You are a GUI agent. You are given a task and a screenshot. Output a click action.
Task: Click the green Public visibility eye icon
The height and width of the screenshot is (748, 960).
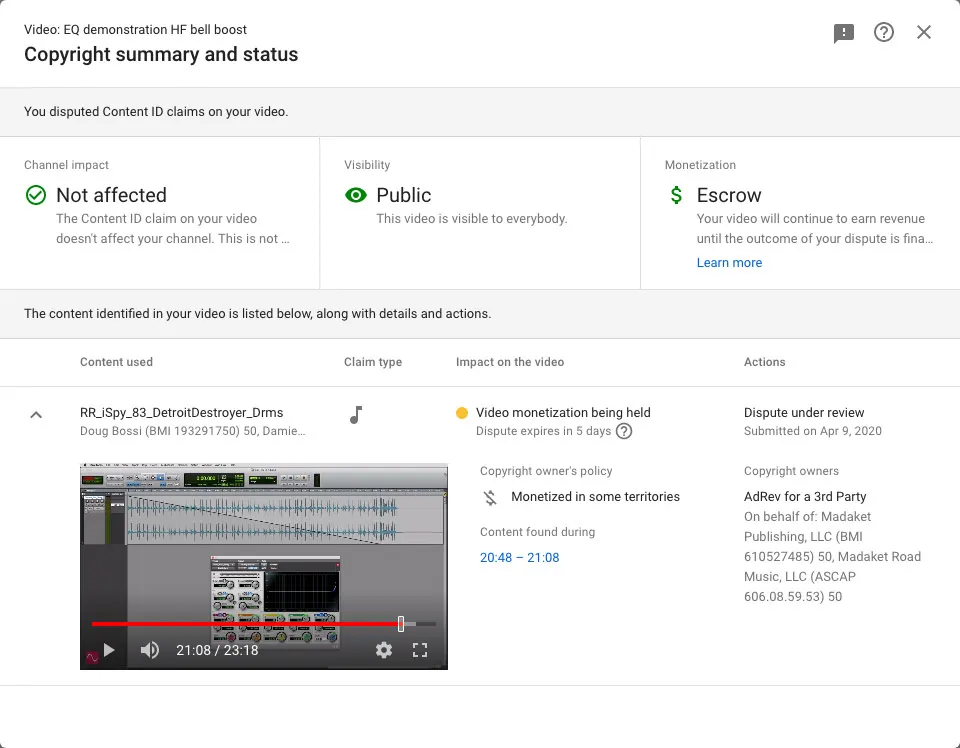356,195
